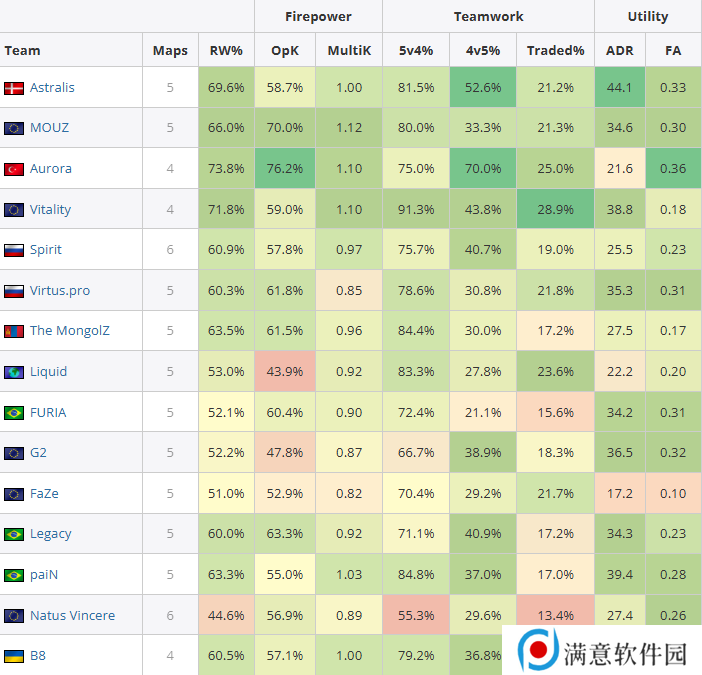Screen dimensions: 702x675
Task: Click The MongolZ FA cell 0.17
Action: point(673,331)
